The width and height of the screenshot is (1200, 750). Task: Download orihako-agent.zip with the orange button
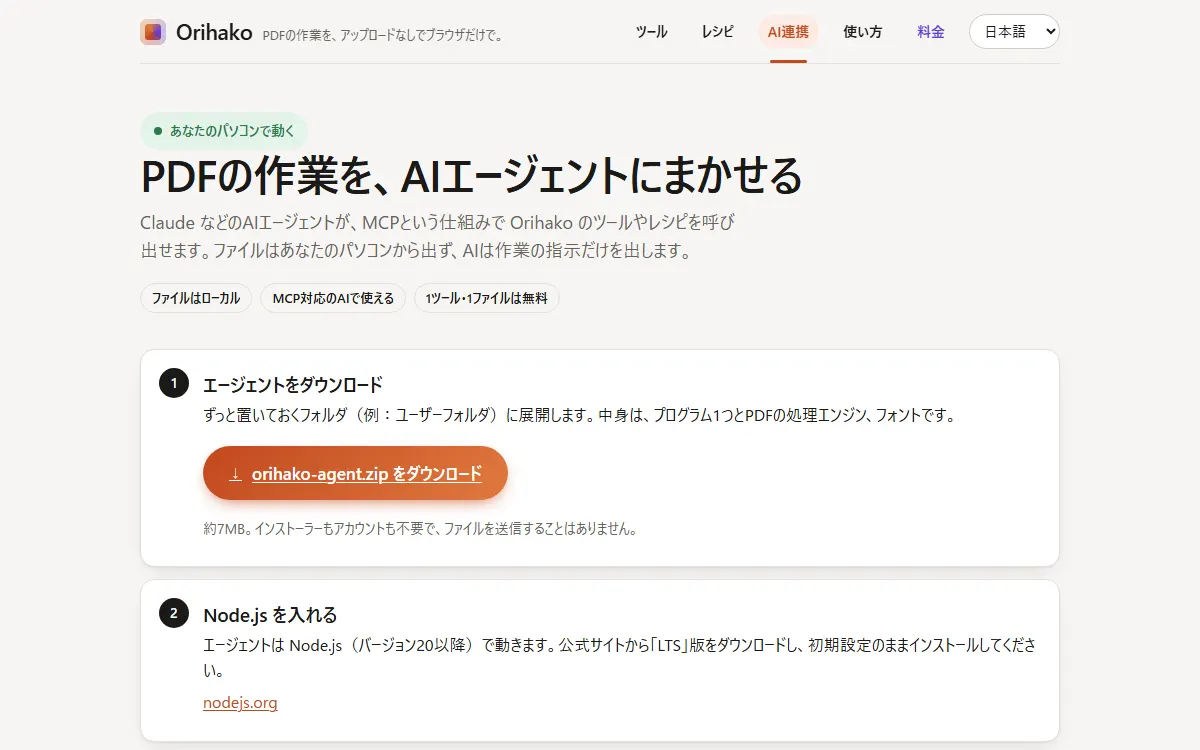(x=355, y=473)
